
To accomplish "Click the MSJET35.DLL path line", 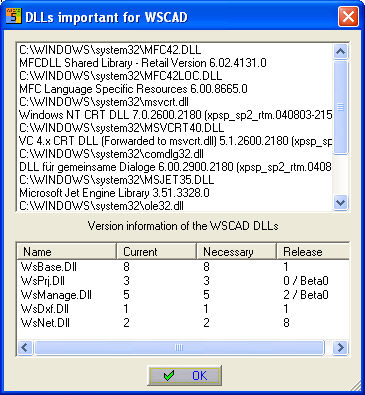I will (116, 180).
